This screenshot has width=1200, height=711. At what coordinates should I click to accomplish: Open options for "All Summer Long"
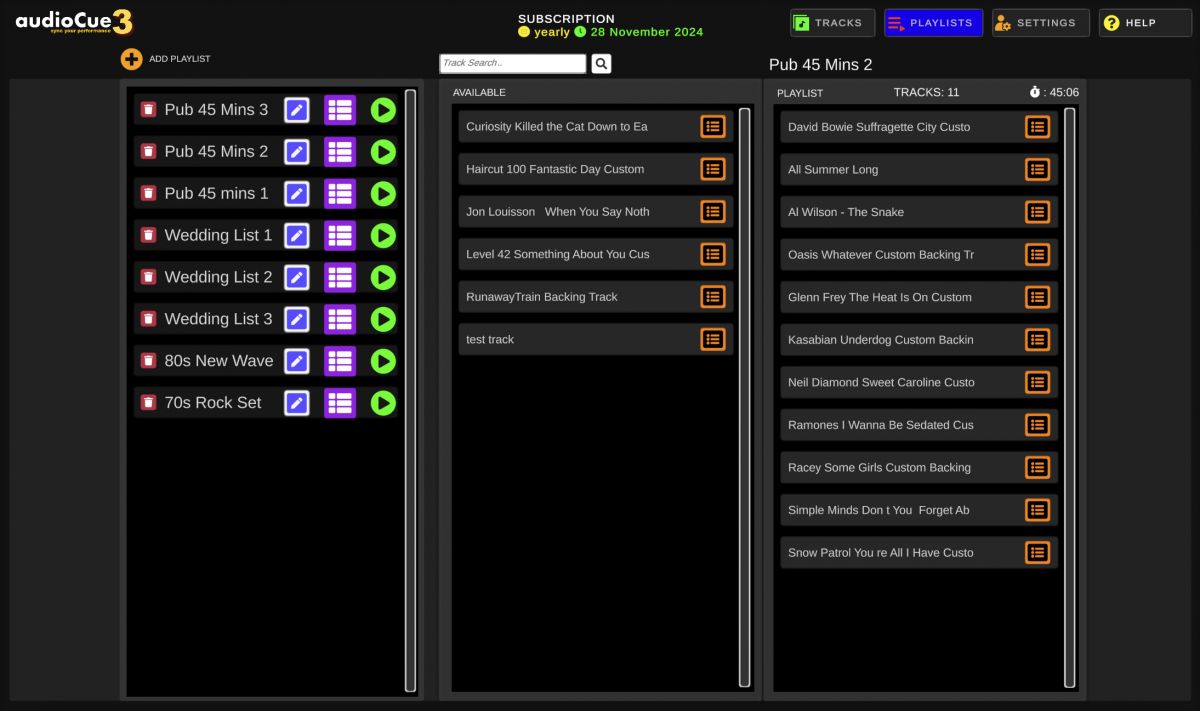click(x=1037, y=169)
